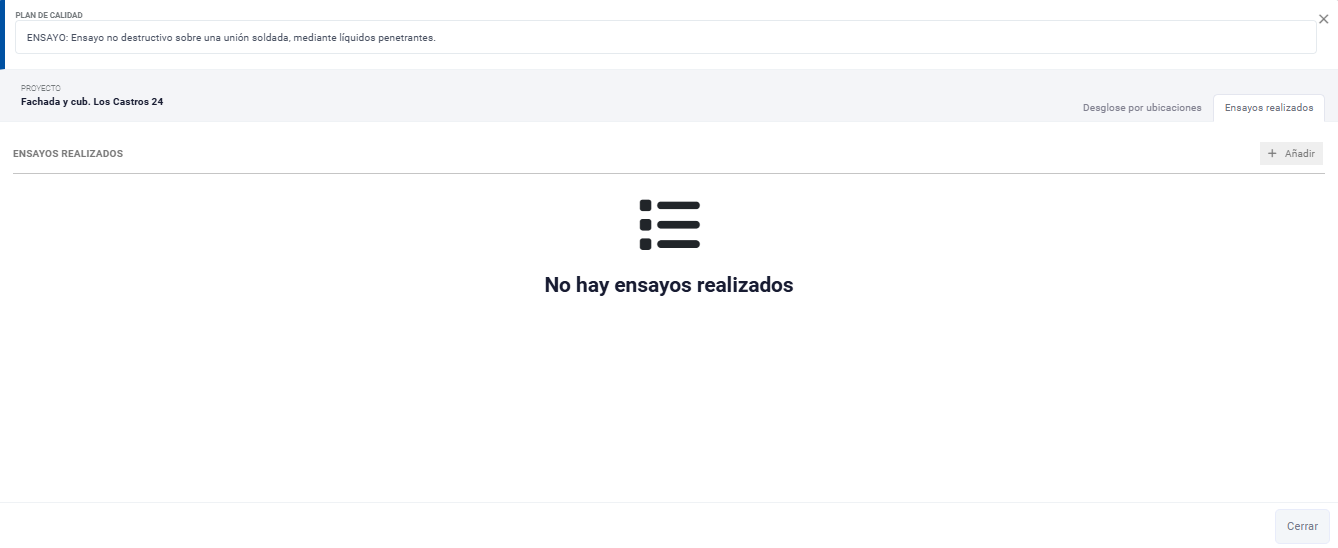Click the PROYECTO label
This screenshot has width=1338, height=548.
(x=40, y=88)
